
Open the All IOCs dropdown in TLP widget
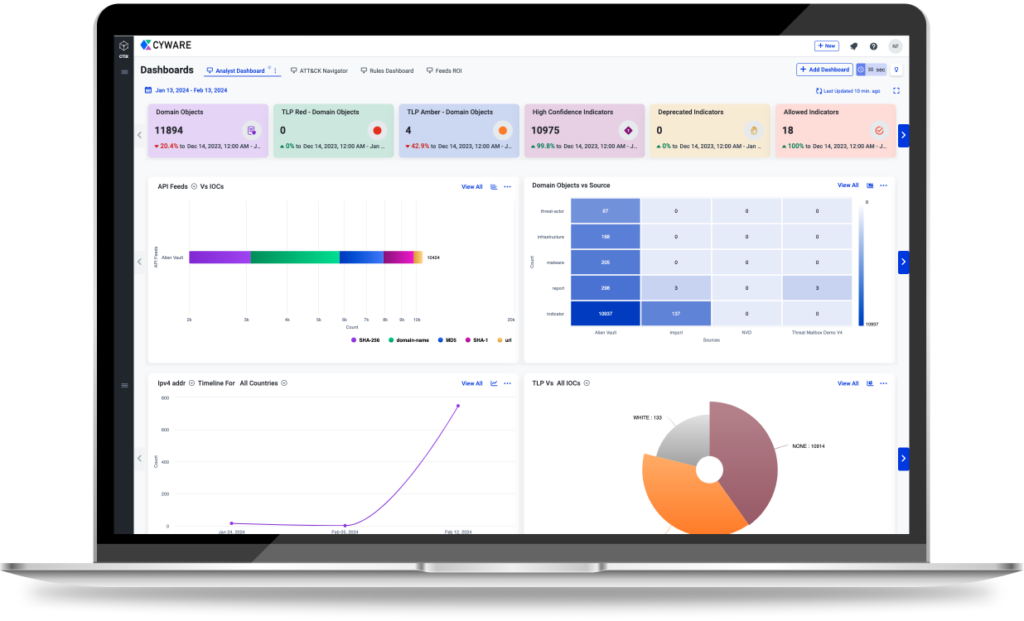tap(586, 383)
